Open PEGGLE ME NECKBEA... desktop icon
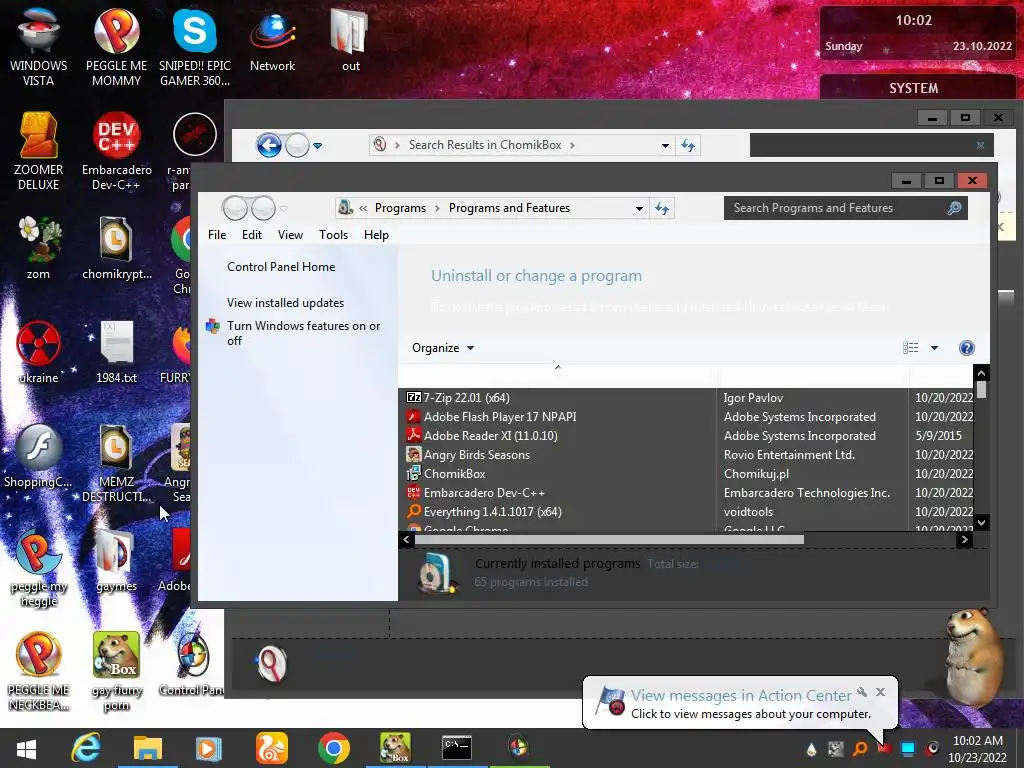 click(x=39, y=671)
